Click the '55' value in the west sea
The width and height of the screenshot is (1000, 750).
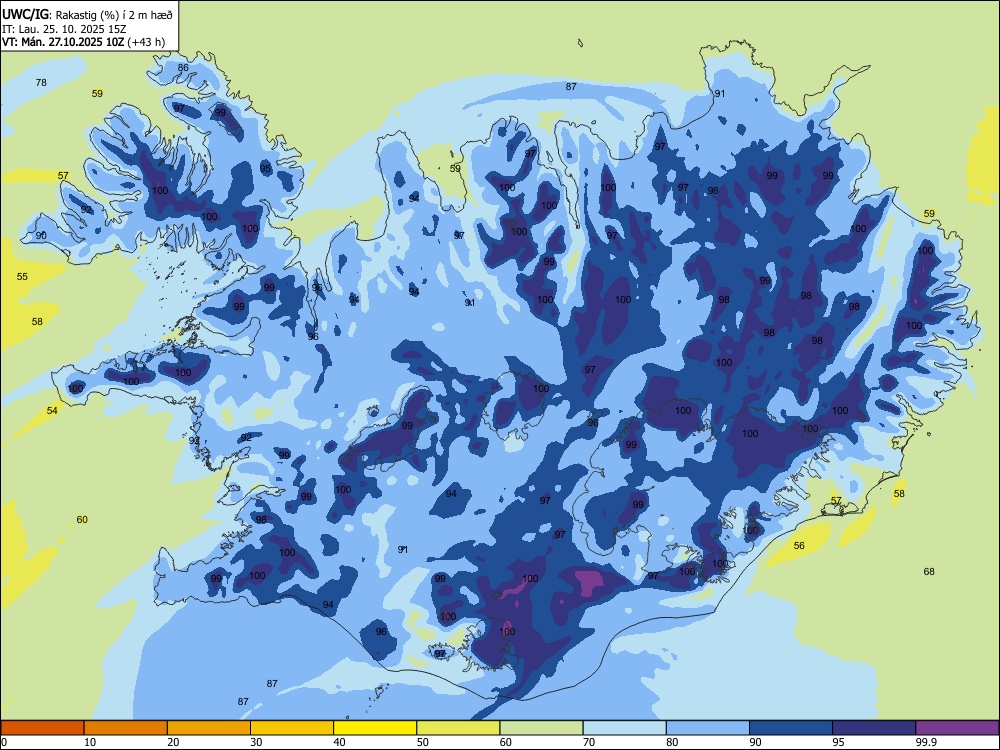click(x=22, y=277)
